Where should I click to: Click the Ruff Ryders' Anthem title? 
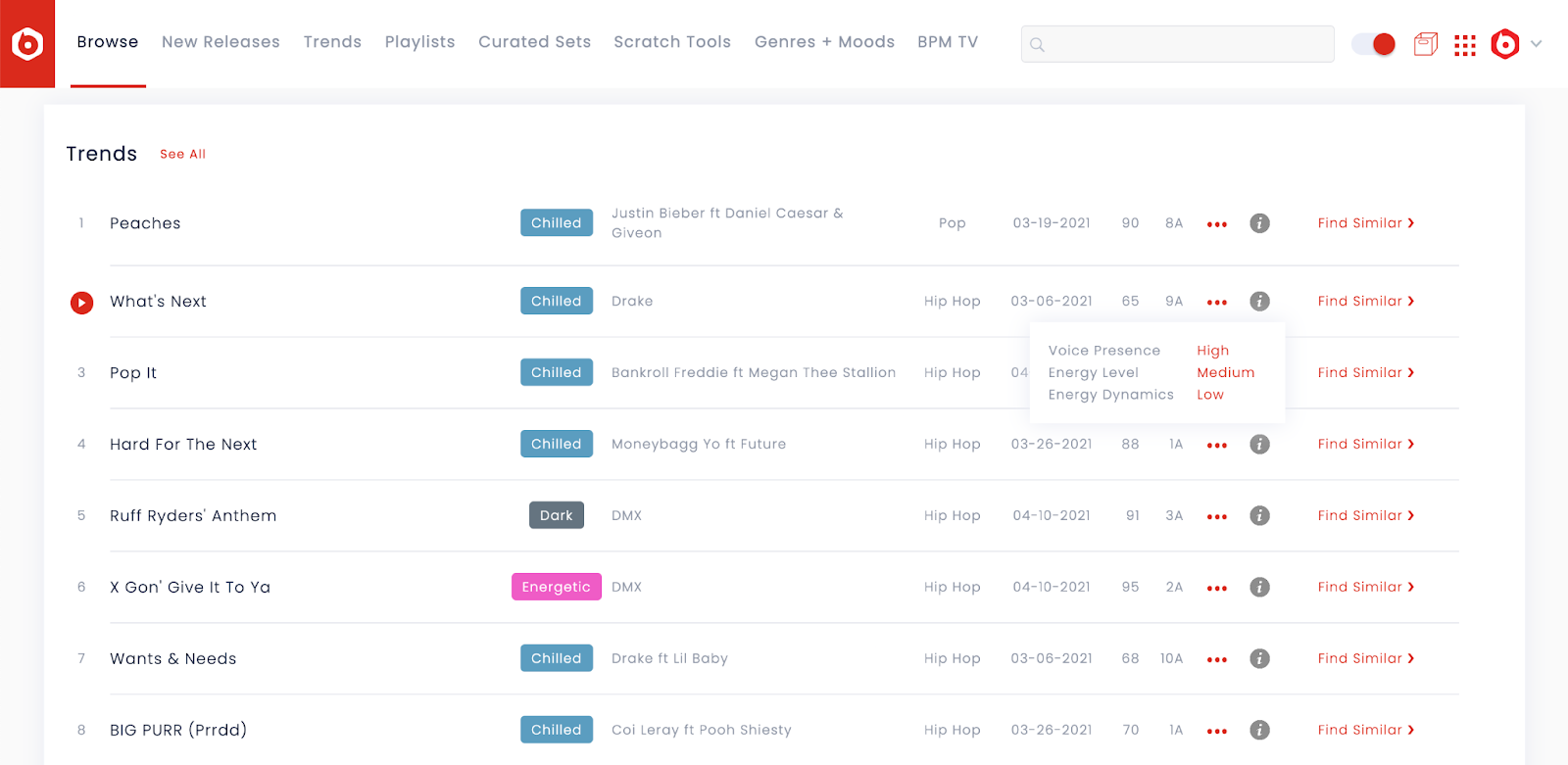click(193, 516)
